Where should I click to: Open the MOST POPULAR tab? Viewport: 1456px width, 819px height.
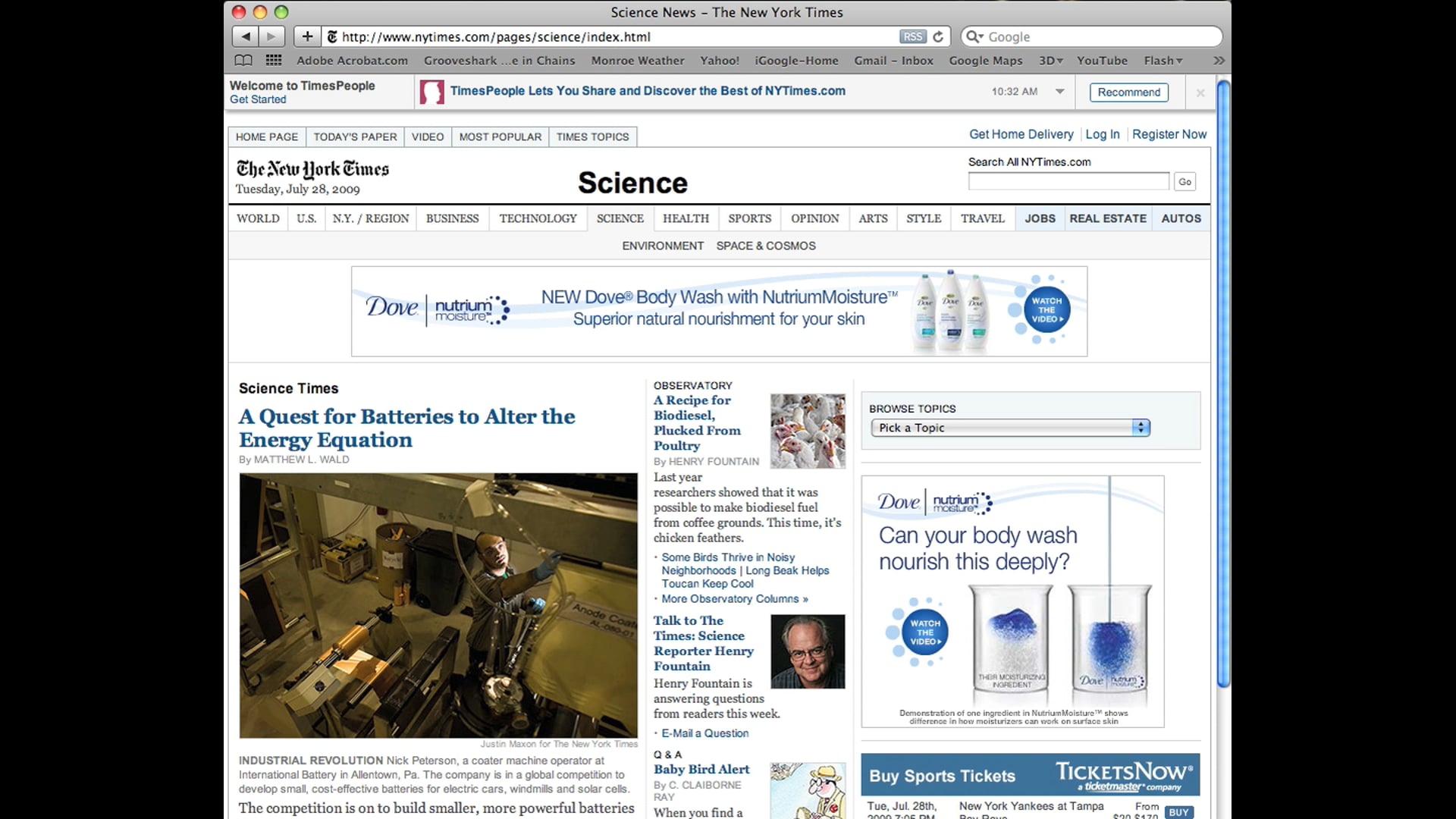tap(500, 136)
